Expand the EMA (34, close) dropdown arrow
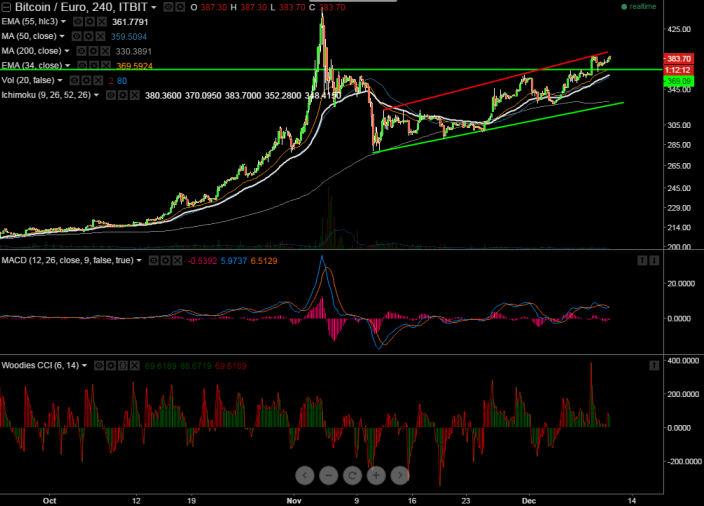The width and height of the screenshot is (704, 506). 67,66
